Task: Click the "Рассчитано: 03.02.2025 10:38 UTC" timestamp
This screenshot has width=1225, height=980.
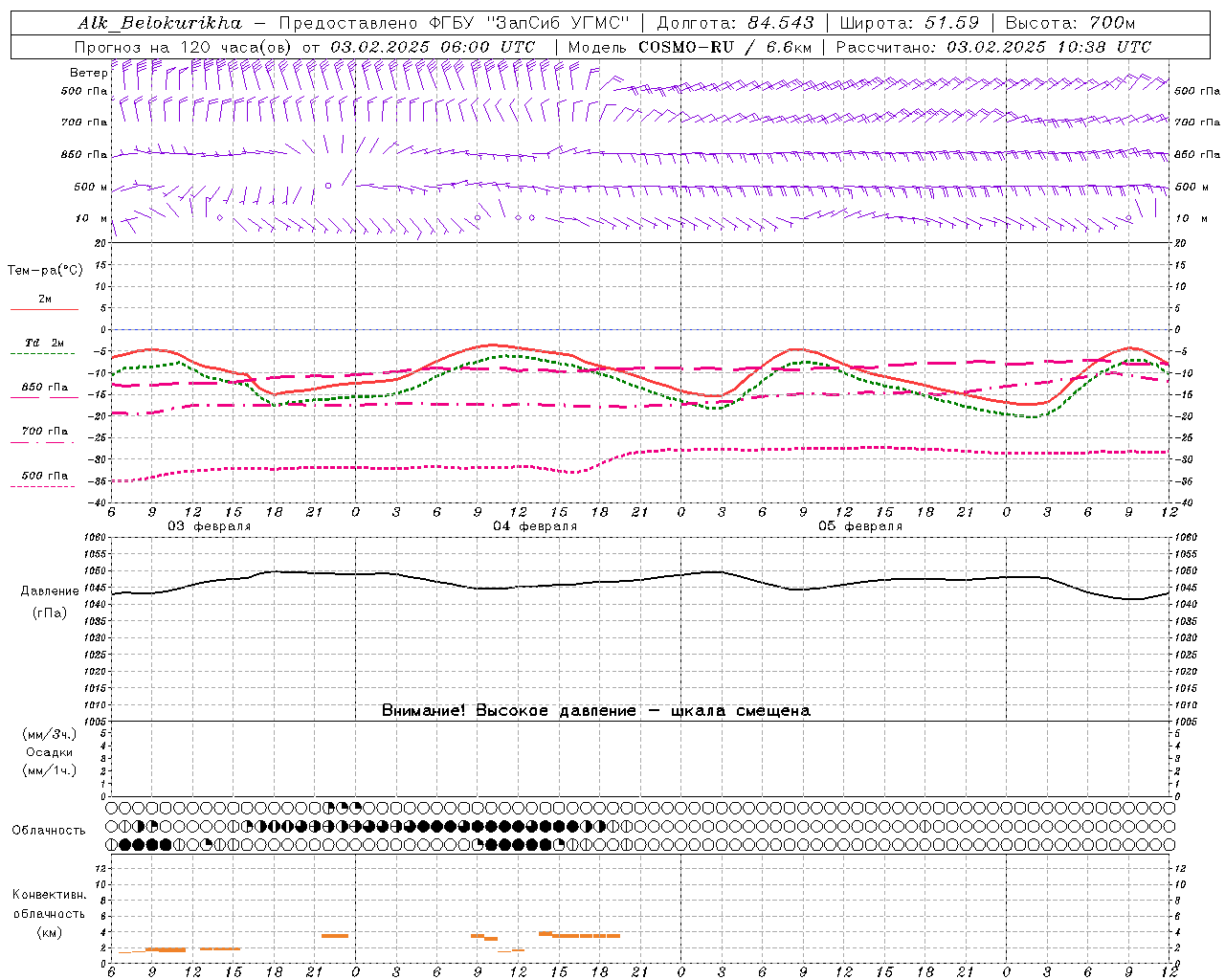Action: coord(993,47)
